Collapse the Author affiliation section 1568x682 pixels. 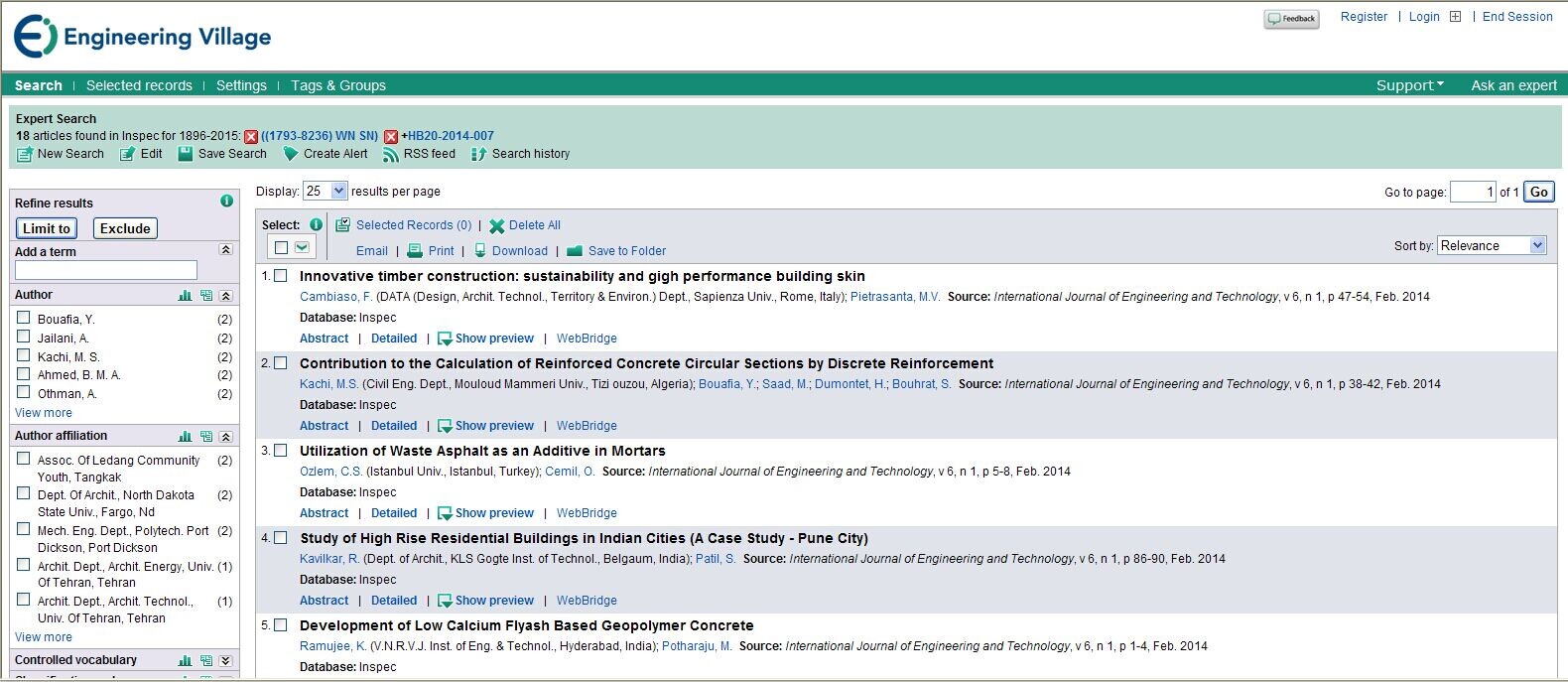[226, 437]
